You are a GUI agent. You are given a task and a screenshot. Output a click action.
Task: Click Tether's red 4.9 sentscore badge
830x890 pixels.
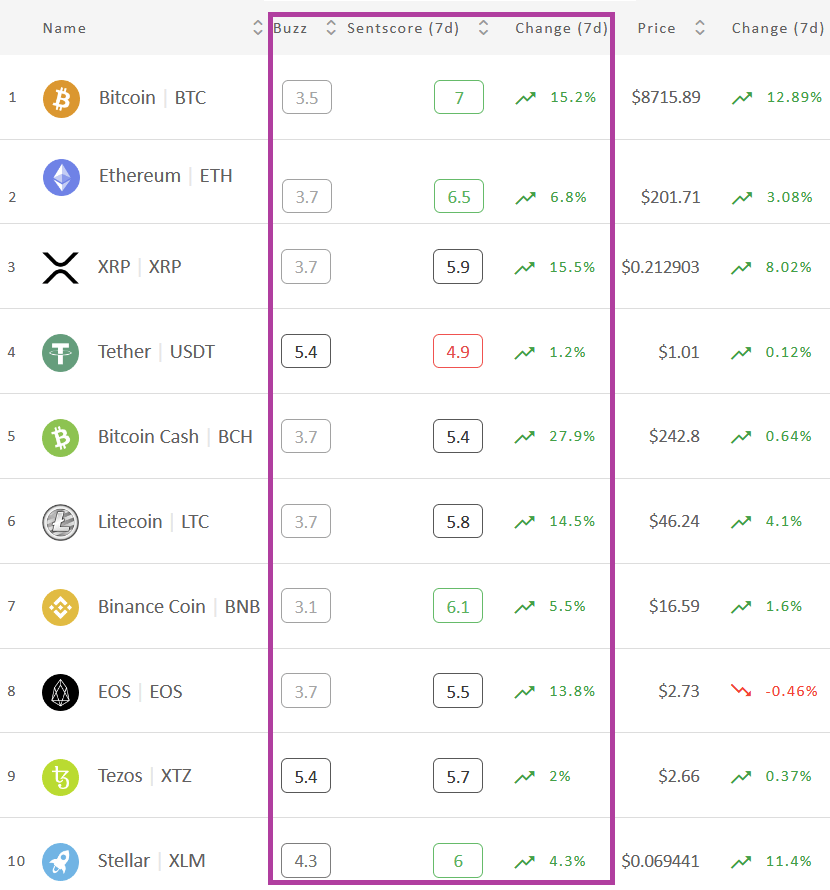click(x=458, y=351)
